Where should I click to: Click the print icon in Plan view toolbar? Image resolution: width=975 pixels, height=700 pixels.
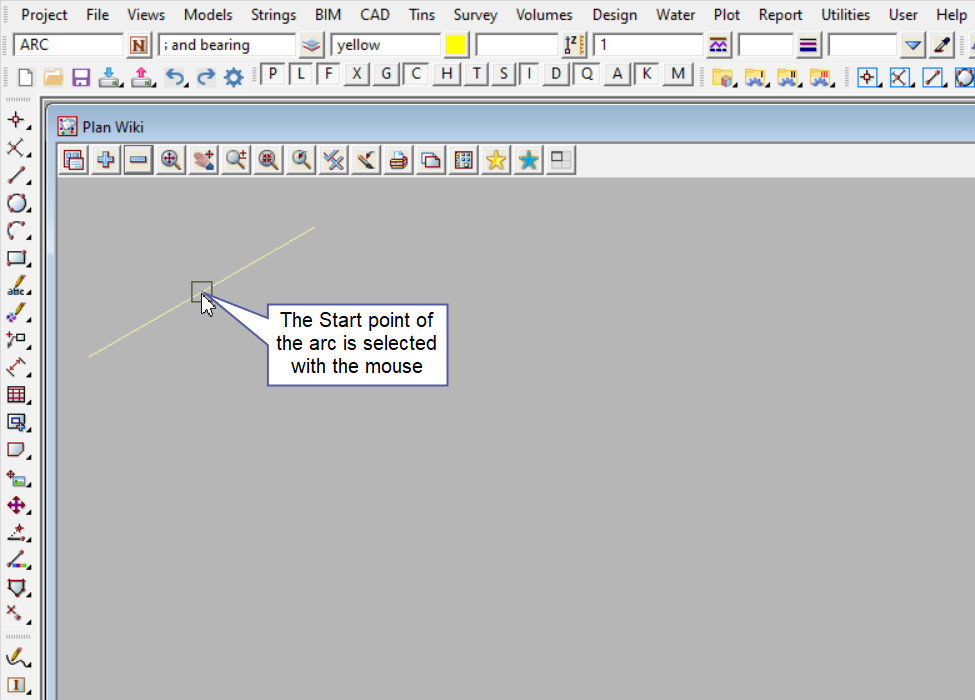click(399, 160)
